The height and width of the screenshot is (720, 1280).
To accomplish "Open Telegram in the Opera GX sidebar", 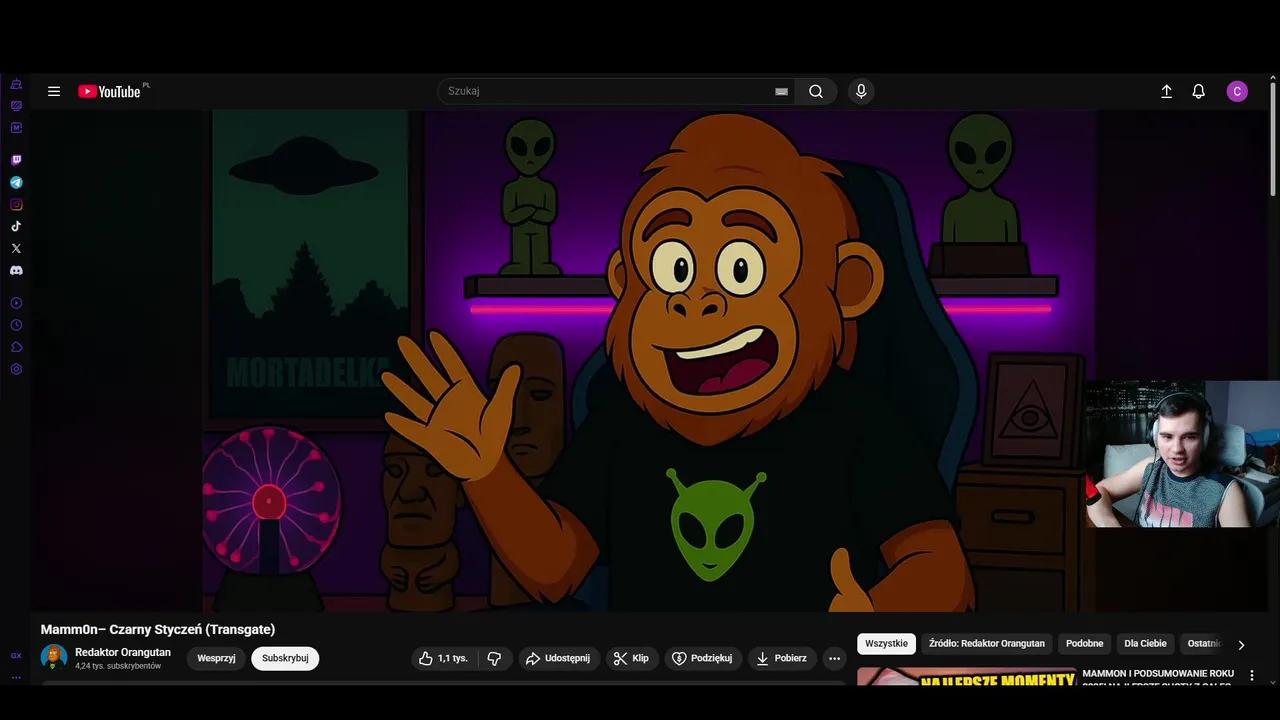I will click(16, 182).
